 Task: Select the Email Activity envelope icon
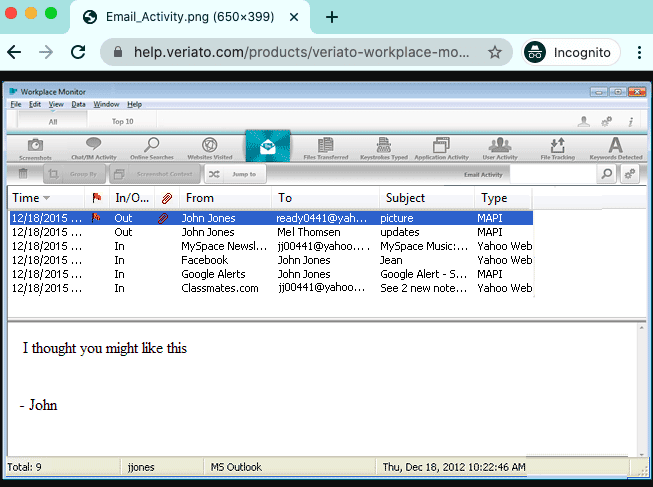(268, 146)
